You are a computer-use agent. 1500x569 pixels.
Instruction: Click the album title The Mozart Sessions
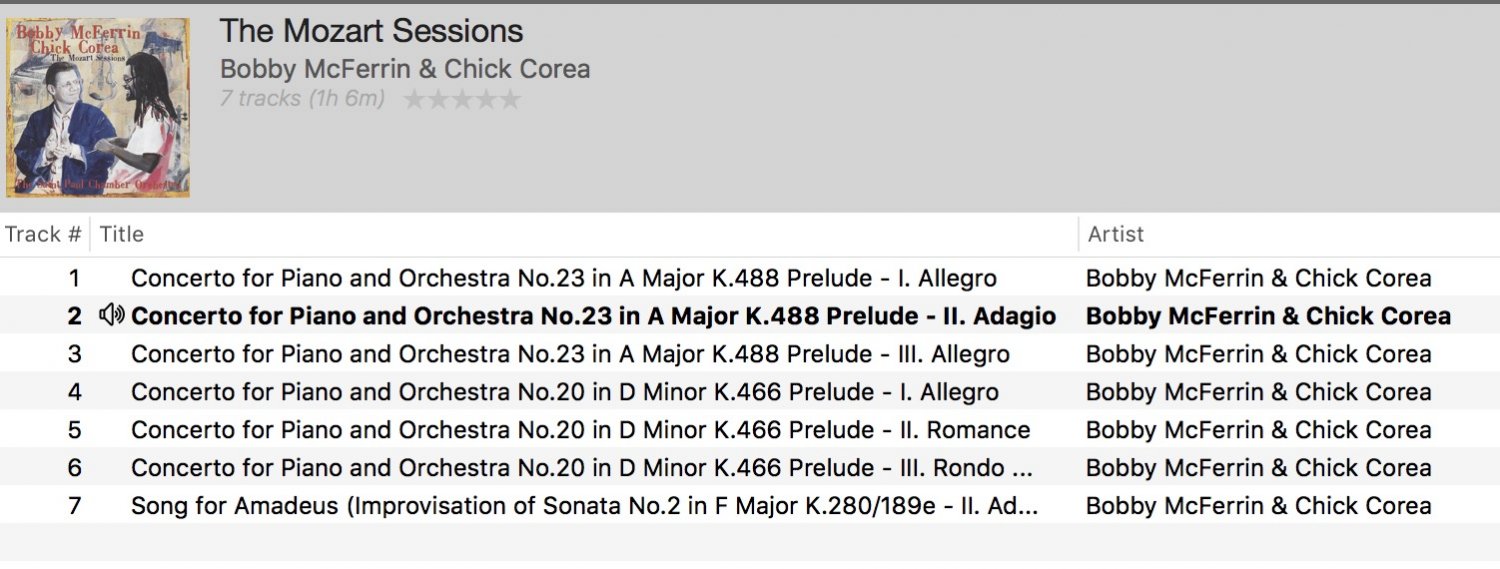(x=371, y=31)
